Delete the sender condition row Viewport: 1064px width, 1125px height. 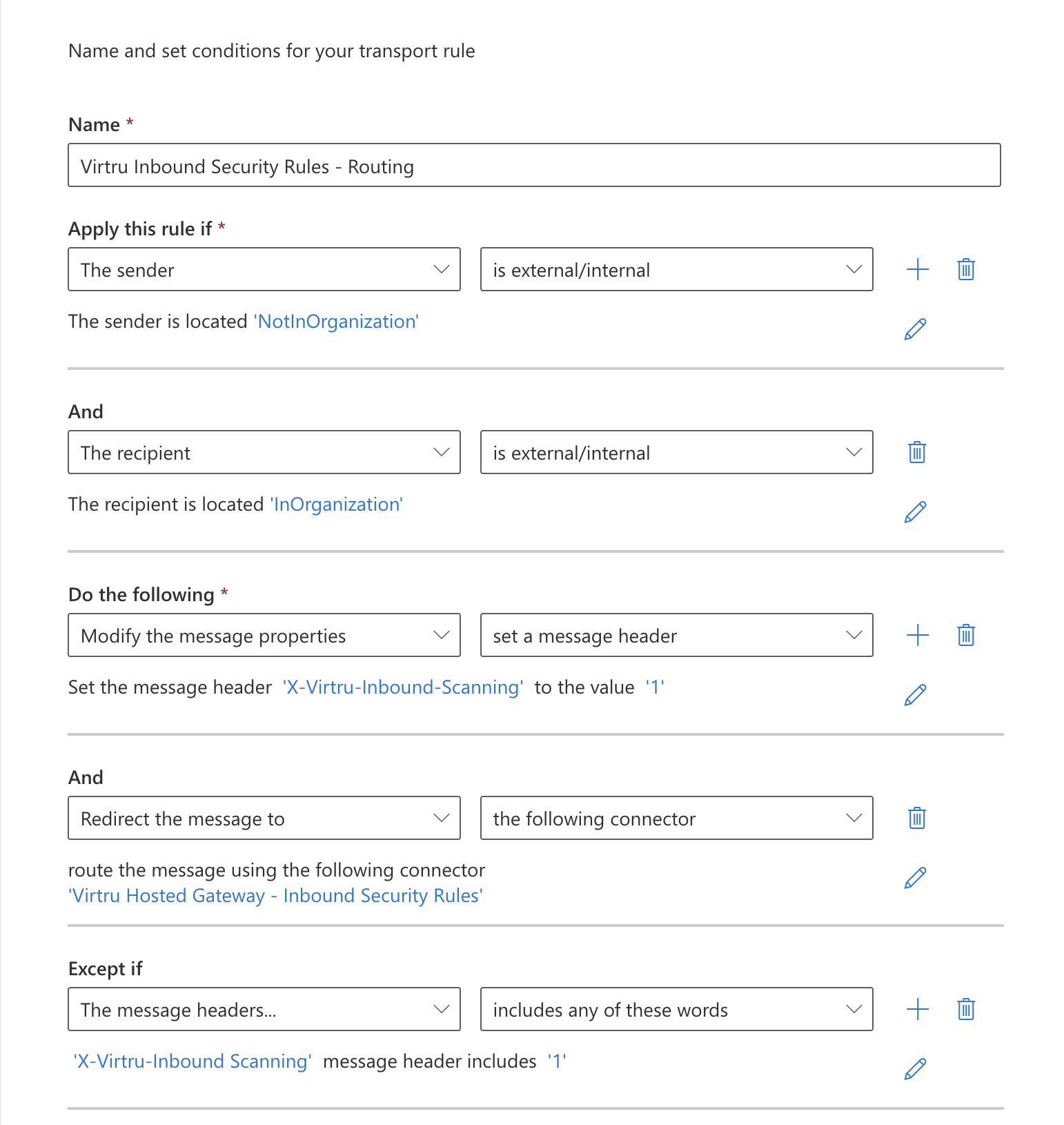click(966, 269)
